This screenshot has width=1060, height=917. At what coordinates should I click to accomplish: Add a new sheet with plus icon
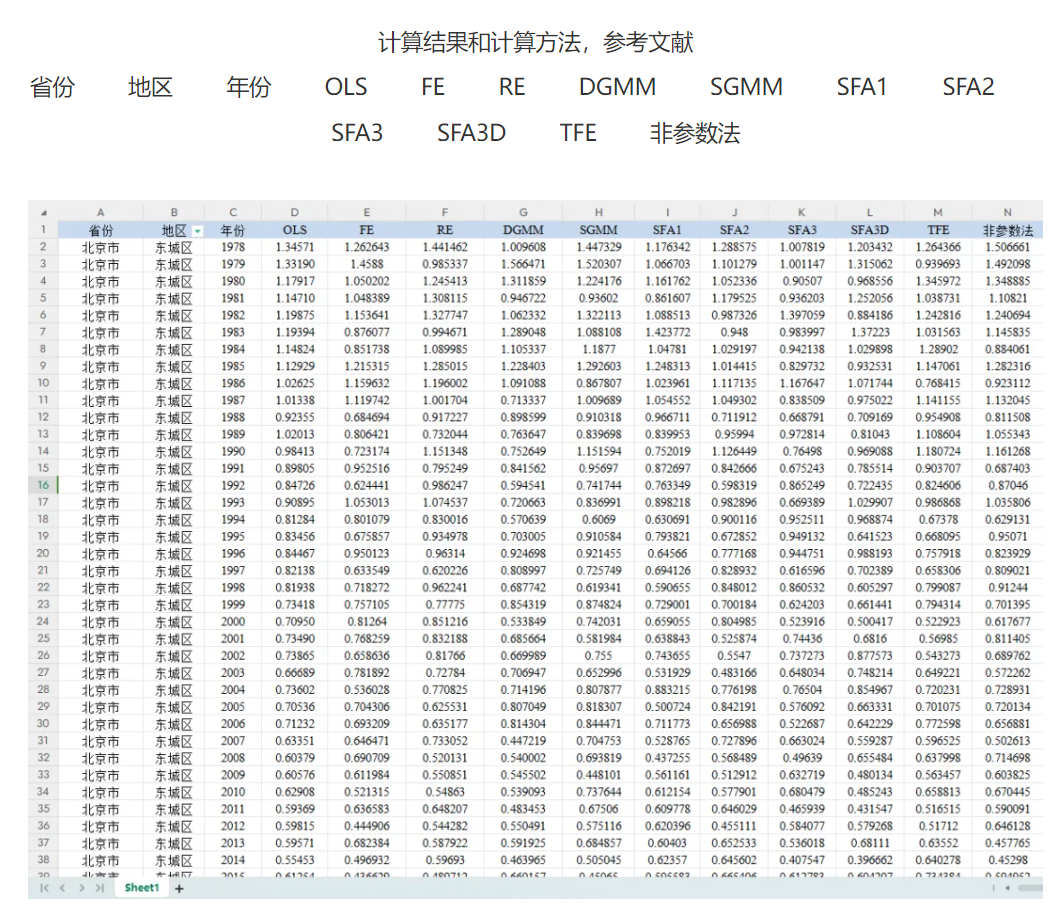180,888
